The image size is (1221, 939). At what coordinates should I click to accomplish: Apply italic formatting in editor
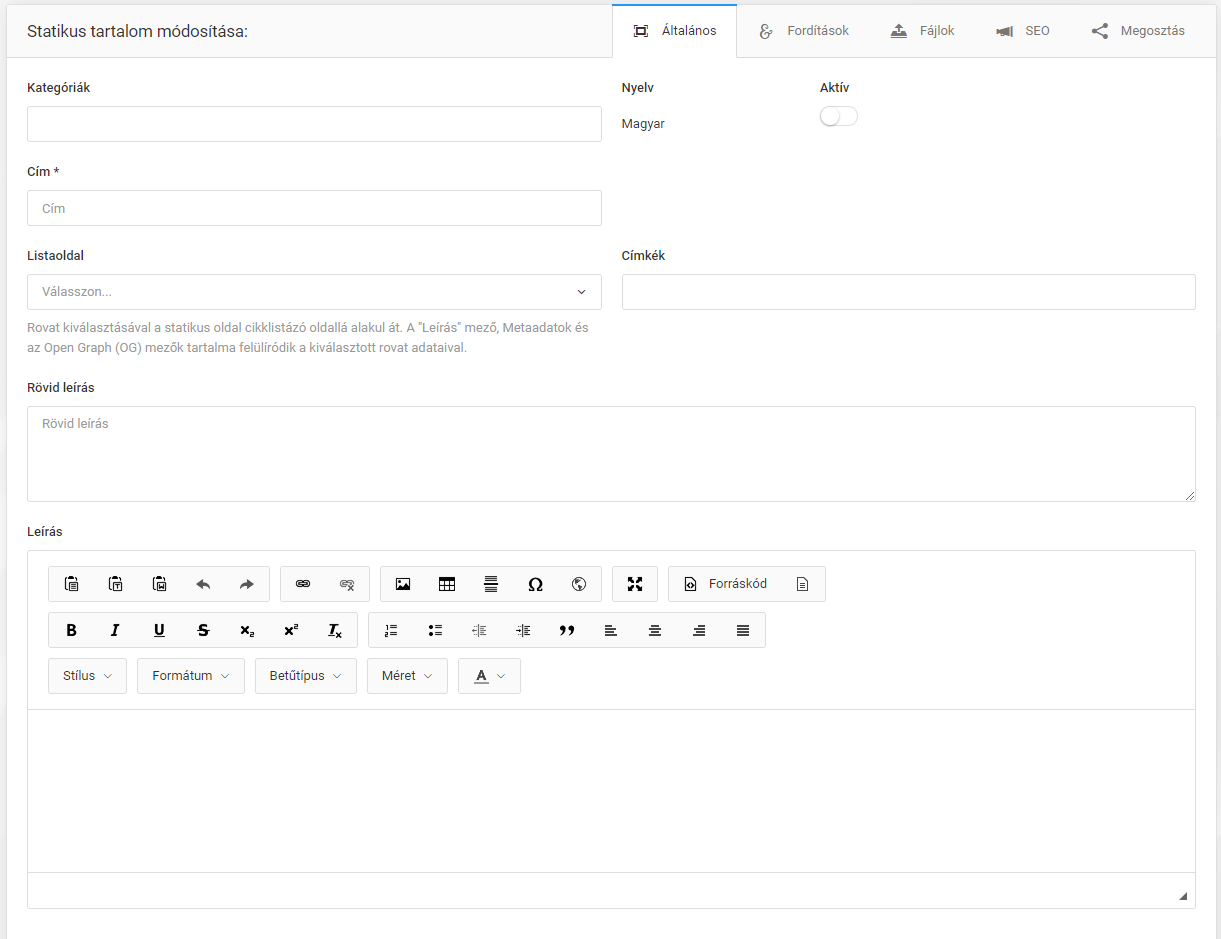[x=115, y=630]
